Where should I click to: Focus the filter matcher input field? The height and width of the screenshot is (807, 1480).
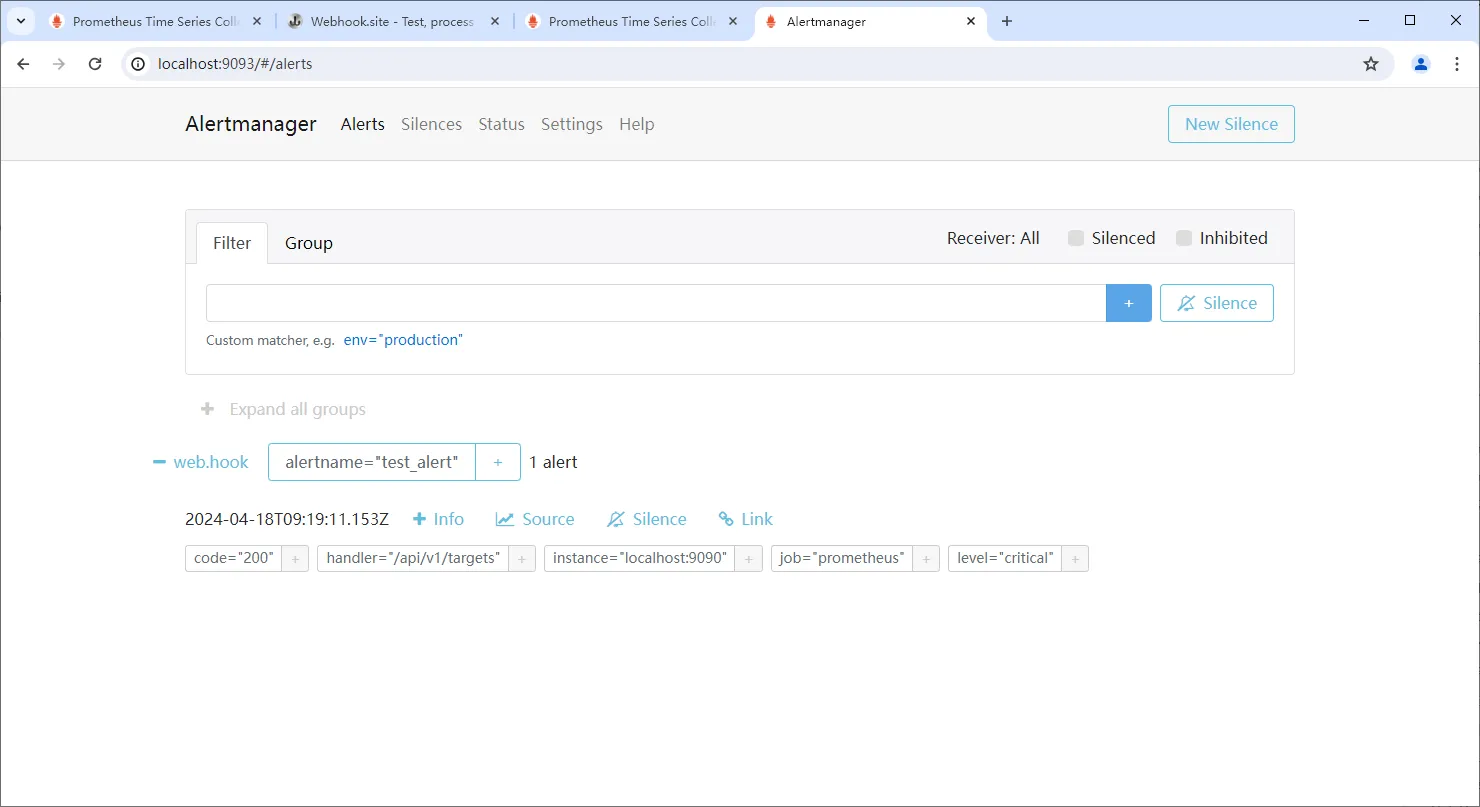pyautogui.click(x=656, y=303)
